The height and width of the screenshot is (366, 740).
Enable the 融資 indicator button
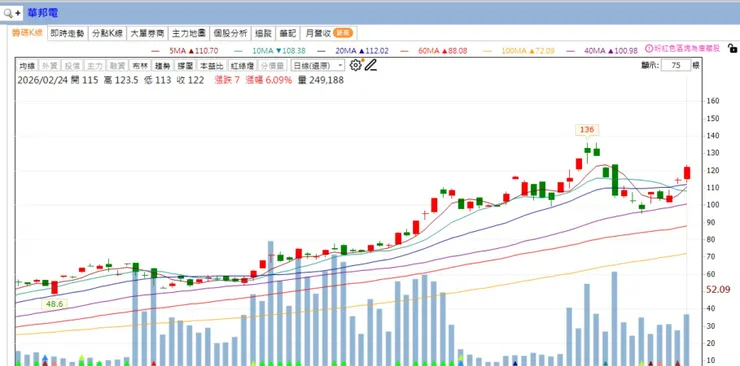tap(117, 66)
